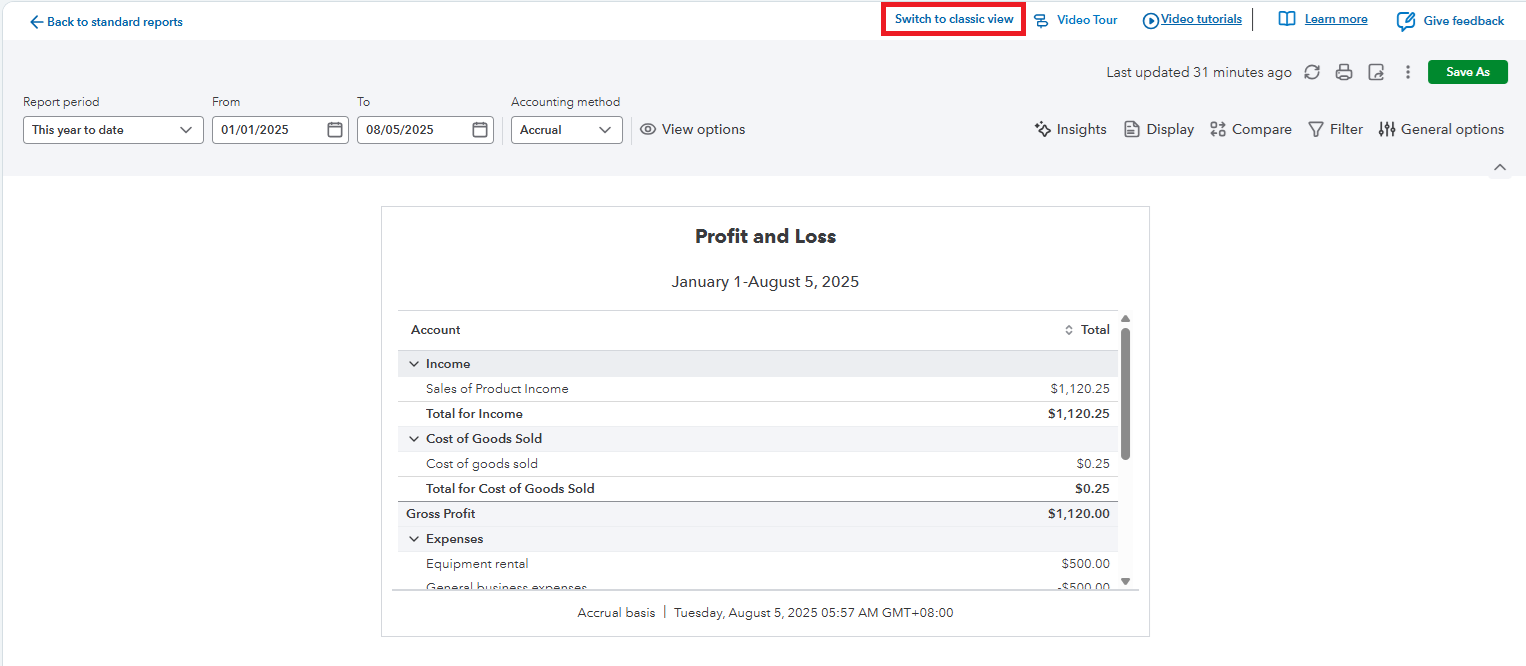Click the export report icon
Image resolution: width=1526 pixels, height=666 pixels.
coord(1376,72)
